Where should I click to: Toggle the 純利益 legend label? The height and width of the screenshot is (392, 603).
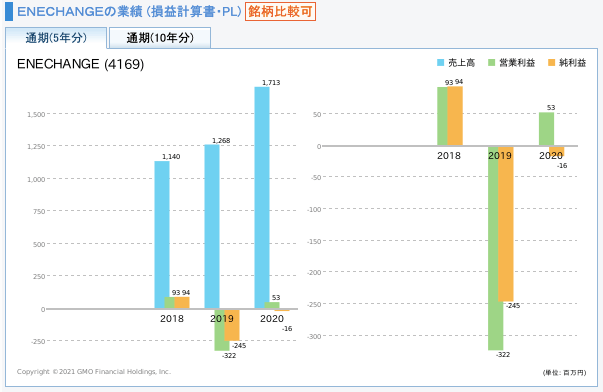pos(573,63)
